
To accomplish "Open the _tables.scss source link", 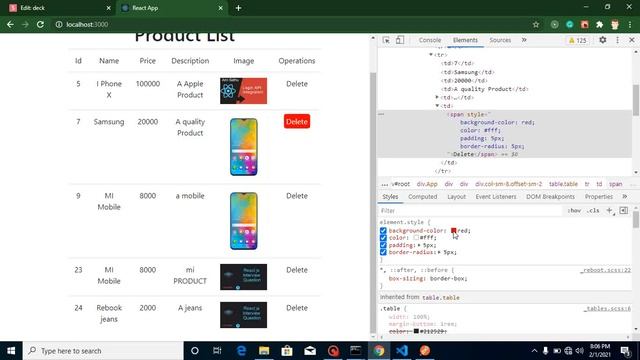I will [x=607, y=309].
